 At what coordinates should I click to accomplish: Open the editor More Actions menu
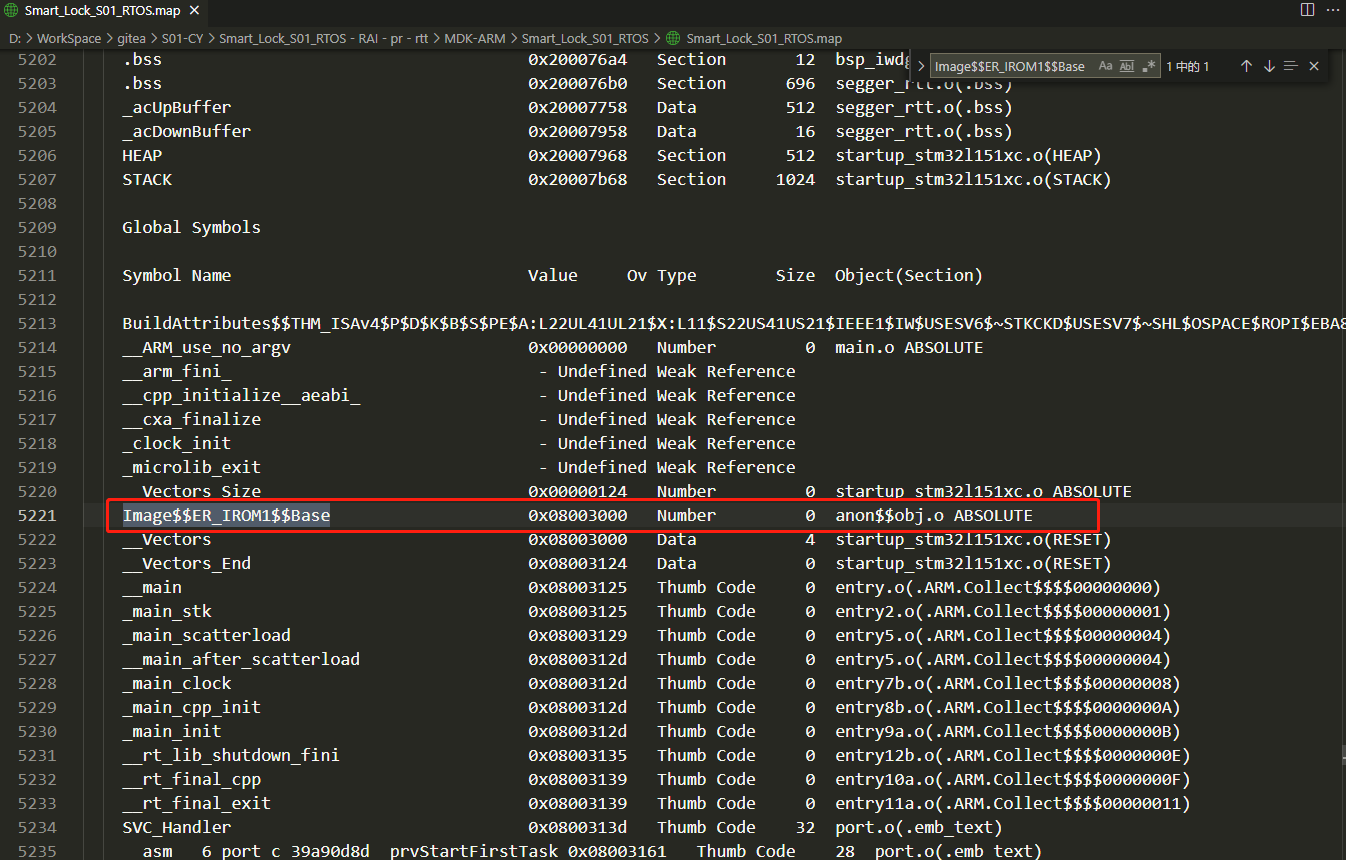coord(1332,10)
